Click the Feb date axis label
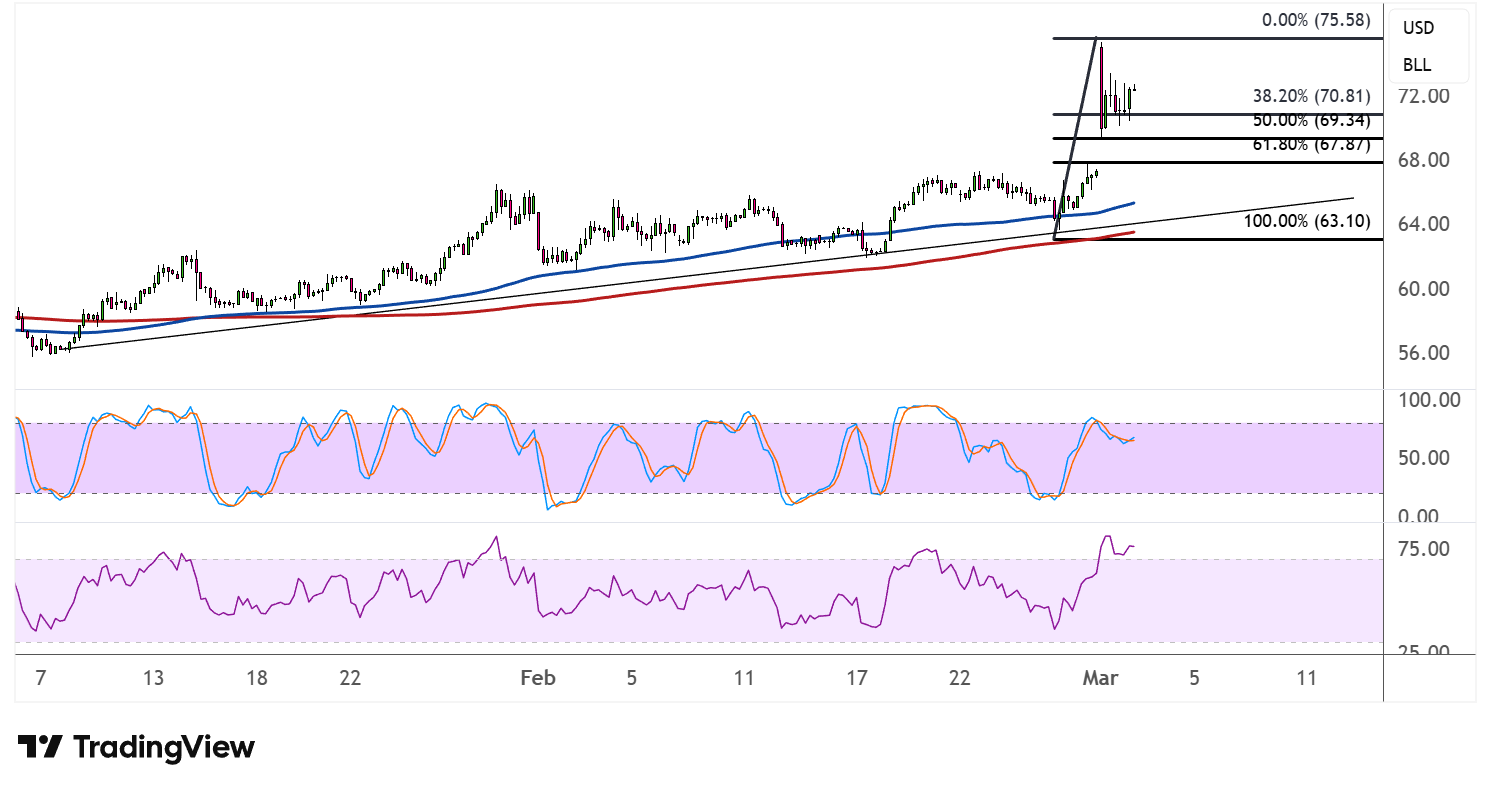The height and width of the screenshot is (792, 1491). pyautogui.click(x=537, y=678)
